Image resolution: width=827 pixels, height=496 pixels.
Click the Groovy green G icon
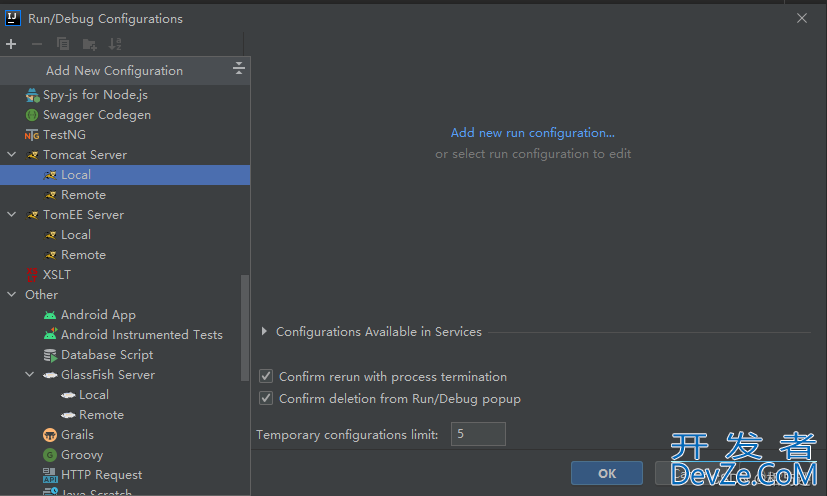[x=50, y=455]
